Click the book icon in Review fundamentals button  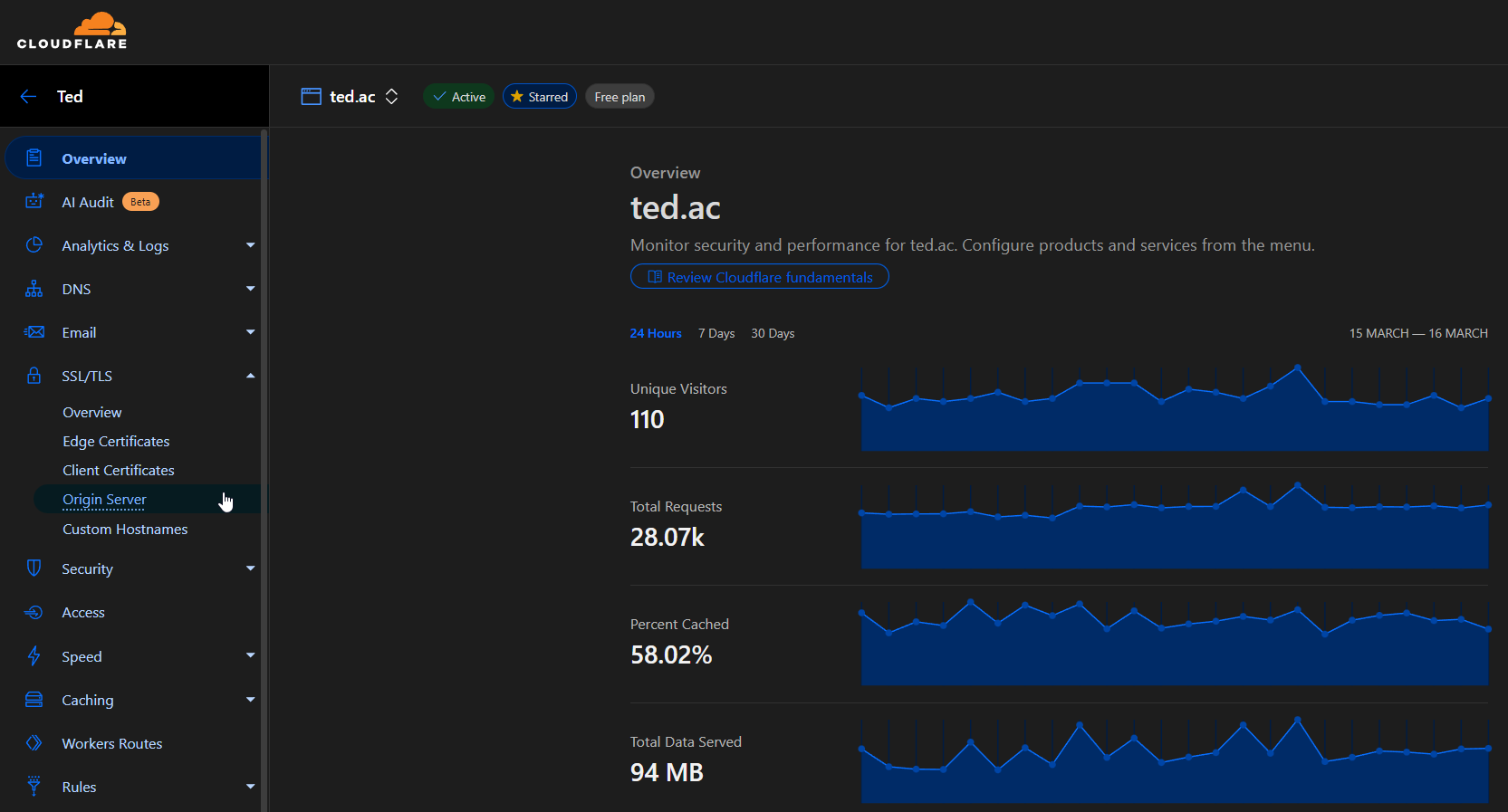(655, 277)
